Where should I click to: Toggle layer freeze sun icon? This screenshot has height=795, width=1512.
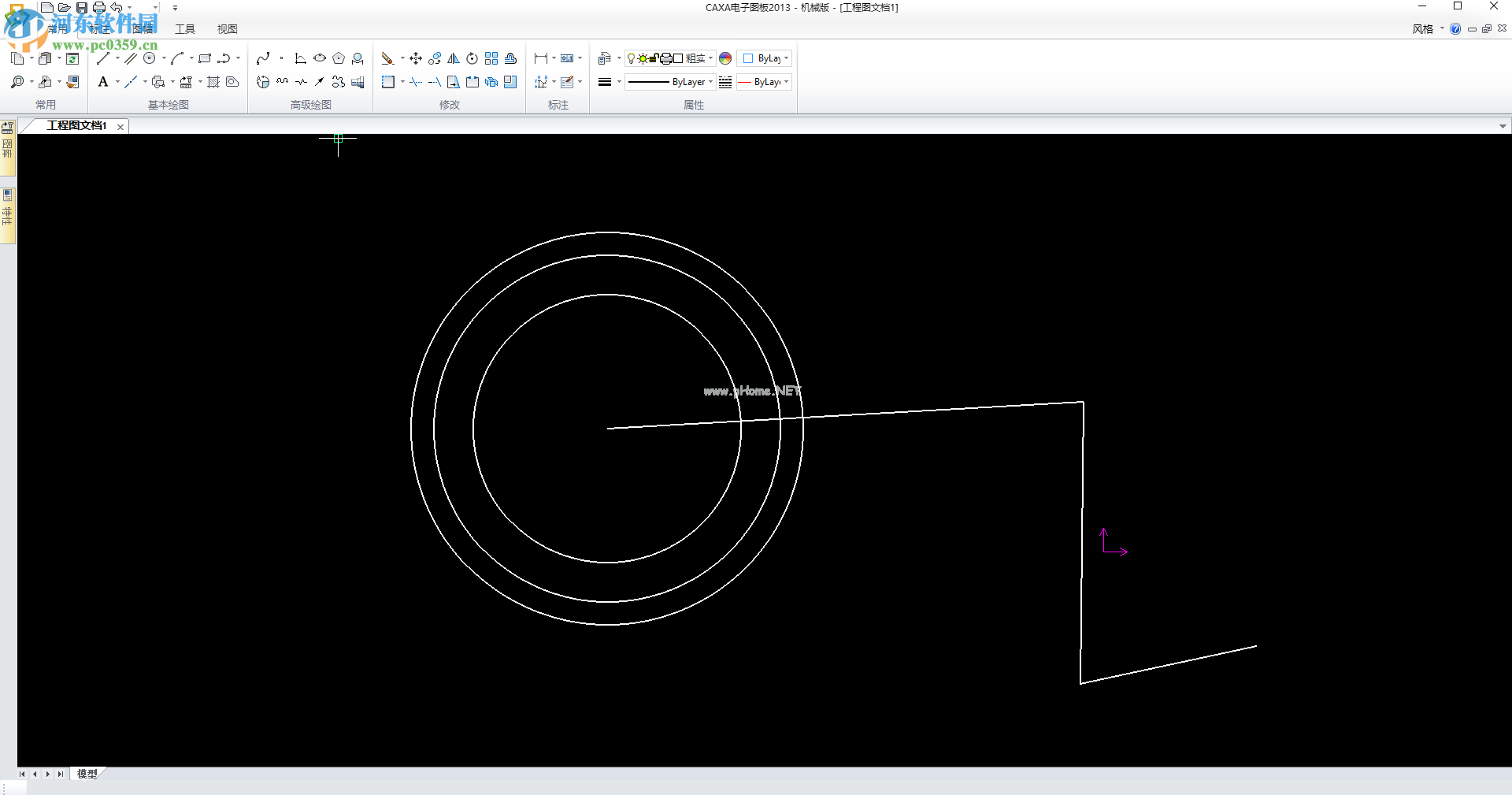(x=643, y=58)
